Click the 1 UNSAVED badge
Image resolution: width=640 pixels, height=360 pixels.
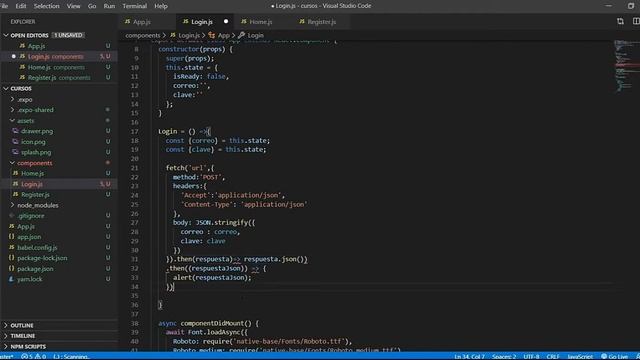point(68,36)
